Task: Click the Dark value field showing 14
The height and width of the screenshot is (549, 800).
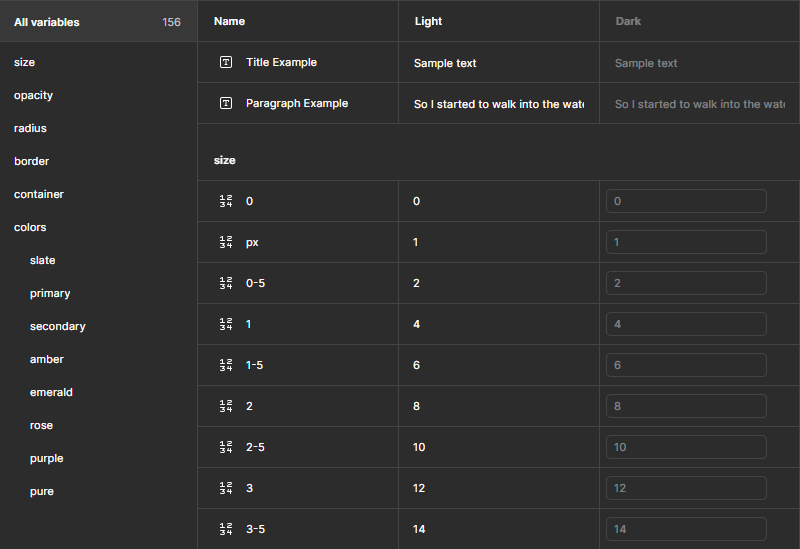Action: [x=686, y=529]
